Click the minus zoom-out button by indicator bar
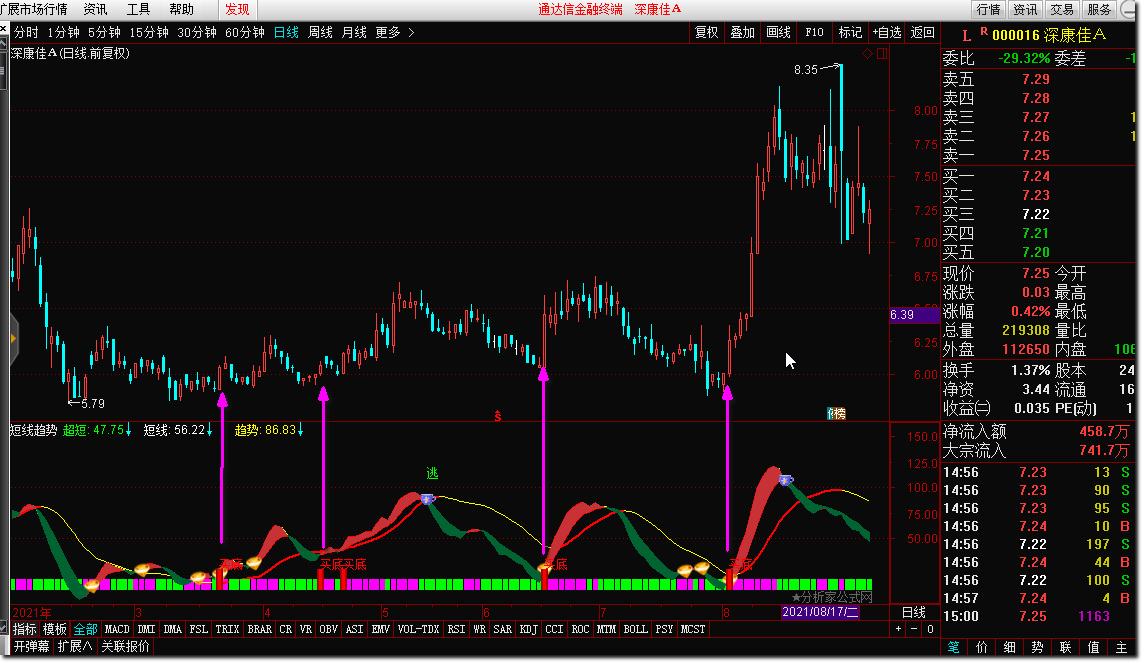This screenshot has height=663, width=1144. coord(914,629)
